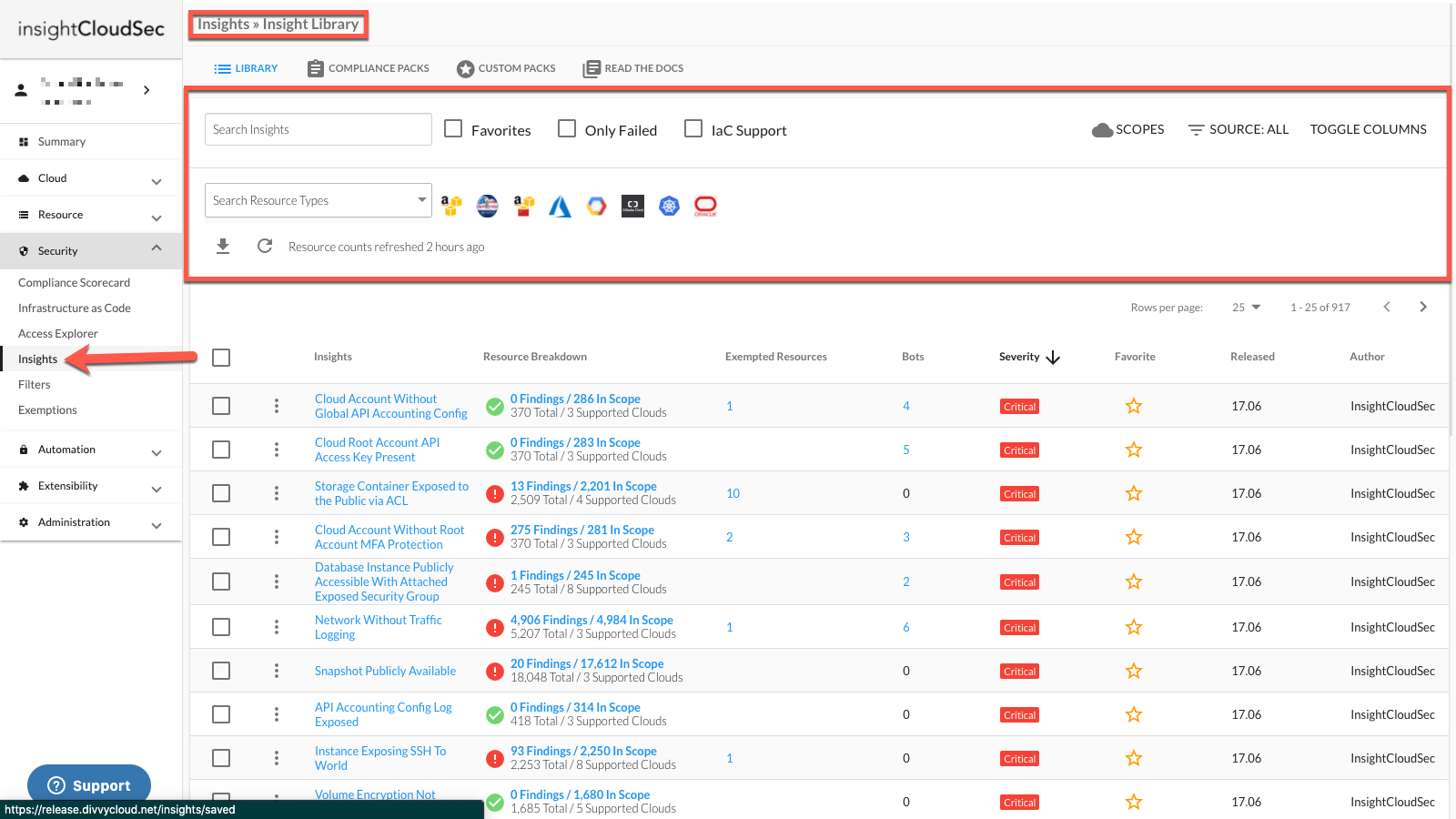
Task: Download the insights list
Action: pos(223,246)
